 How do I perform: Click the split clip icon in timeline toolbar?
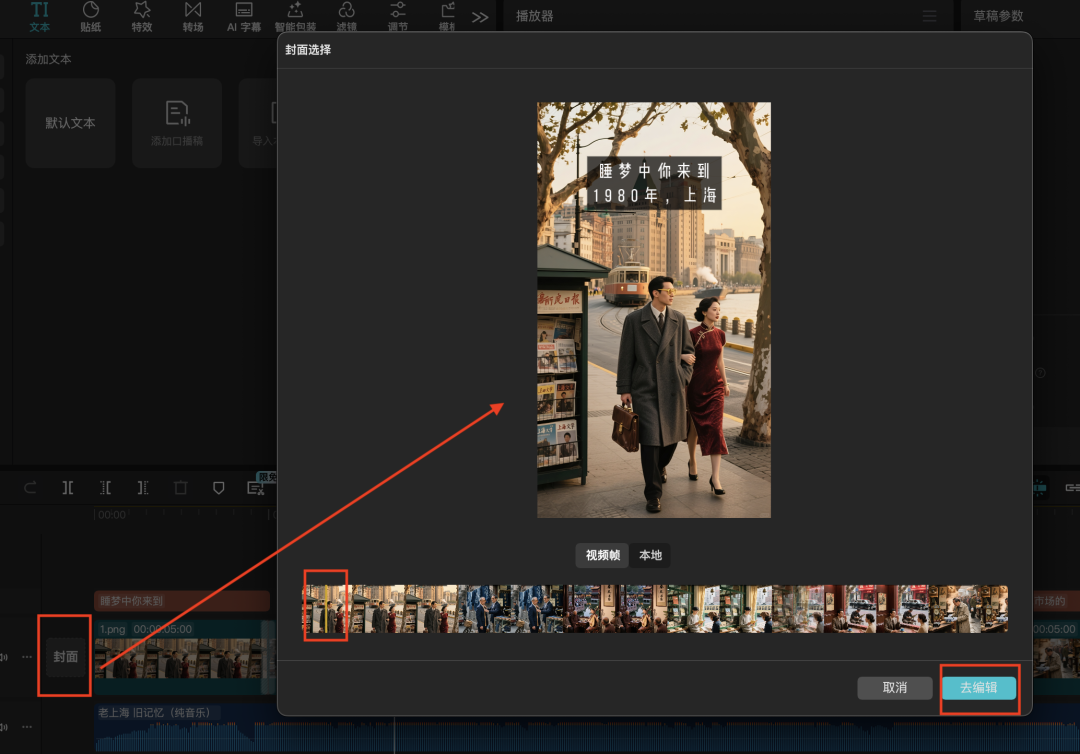[x=68, y=488]
